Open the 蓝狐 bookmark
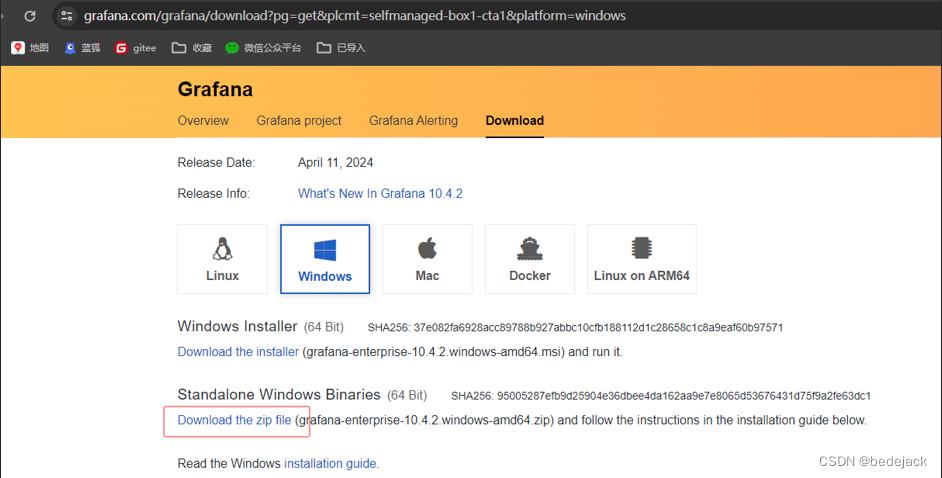Screen dimensions: 942x478 click(83, 47)
